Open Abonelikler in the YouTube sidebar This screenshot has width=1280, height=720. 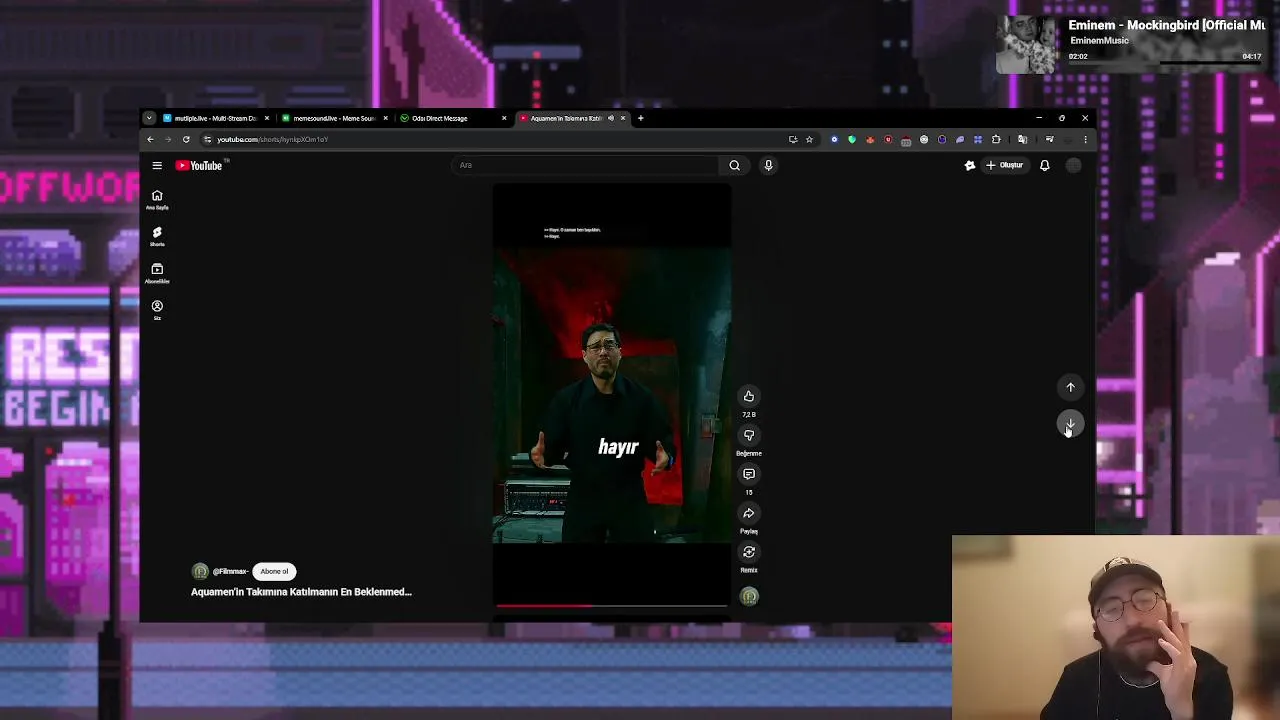pyautogui.click(x=157, y=273)
